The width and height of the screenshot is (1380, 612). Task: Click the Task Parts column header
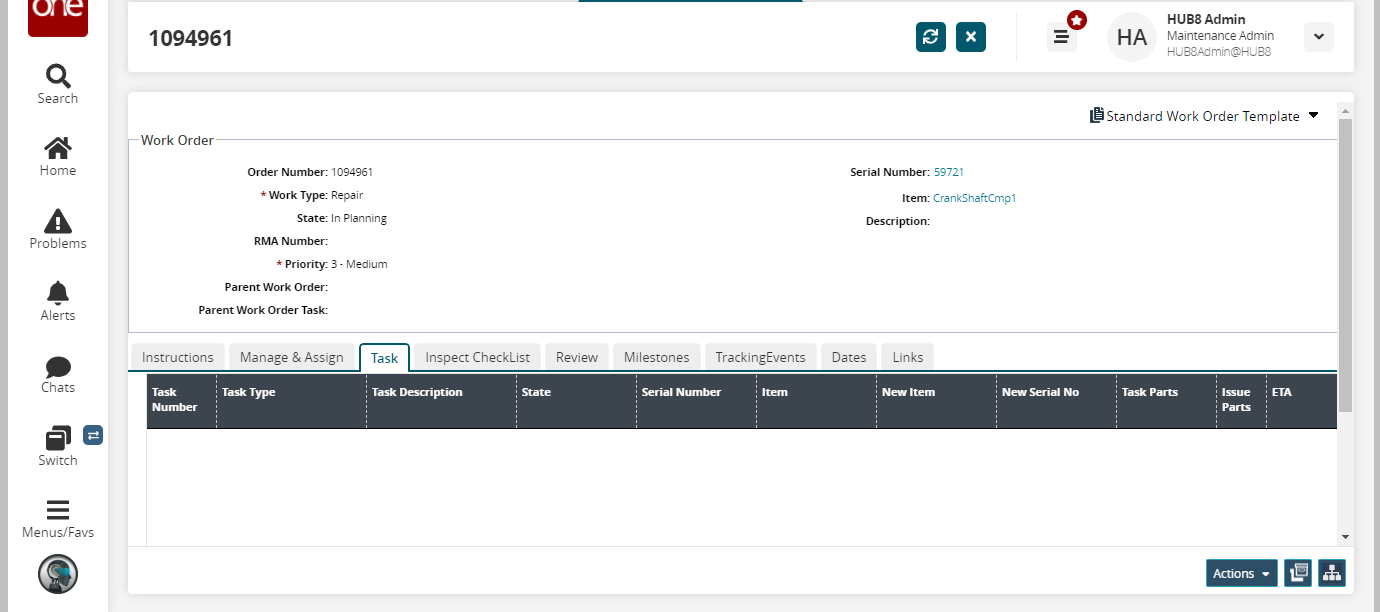(x=1166, y=400)
